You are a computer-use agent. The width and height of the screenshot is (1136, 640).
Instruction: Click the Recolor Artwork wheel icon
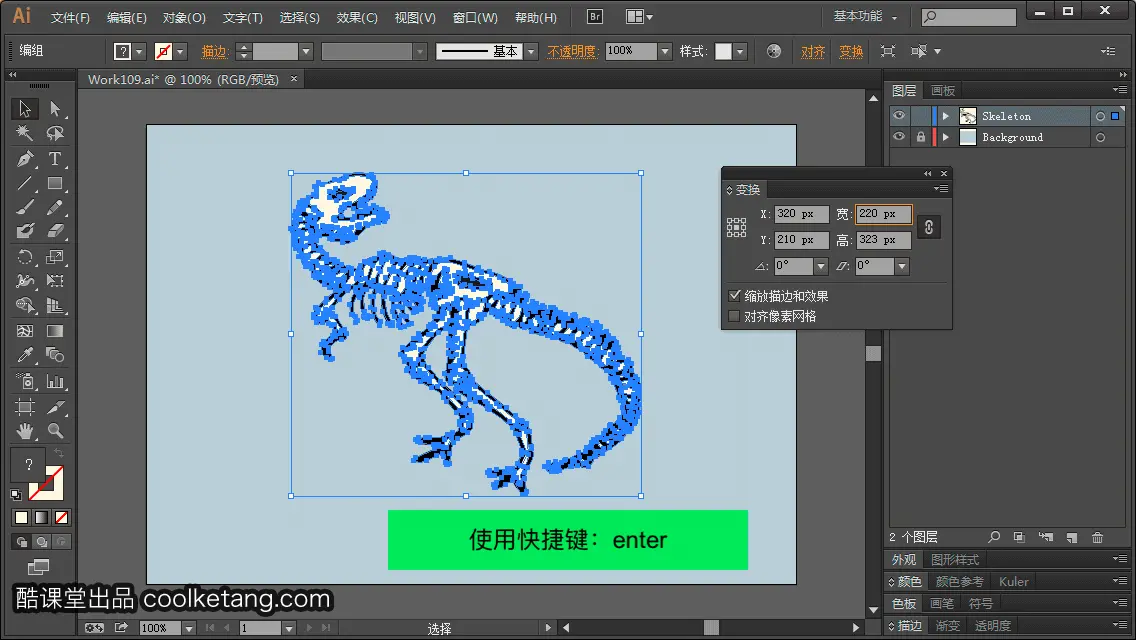point(774,51)
